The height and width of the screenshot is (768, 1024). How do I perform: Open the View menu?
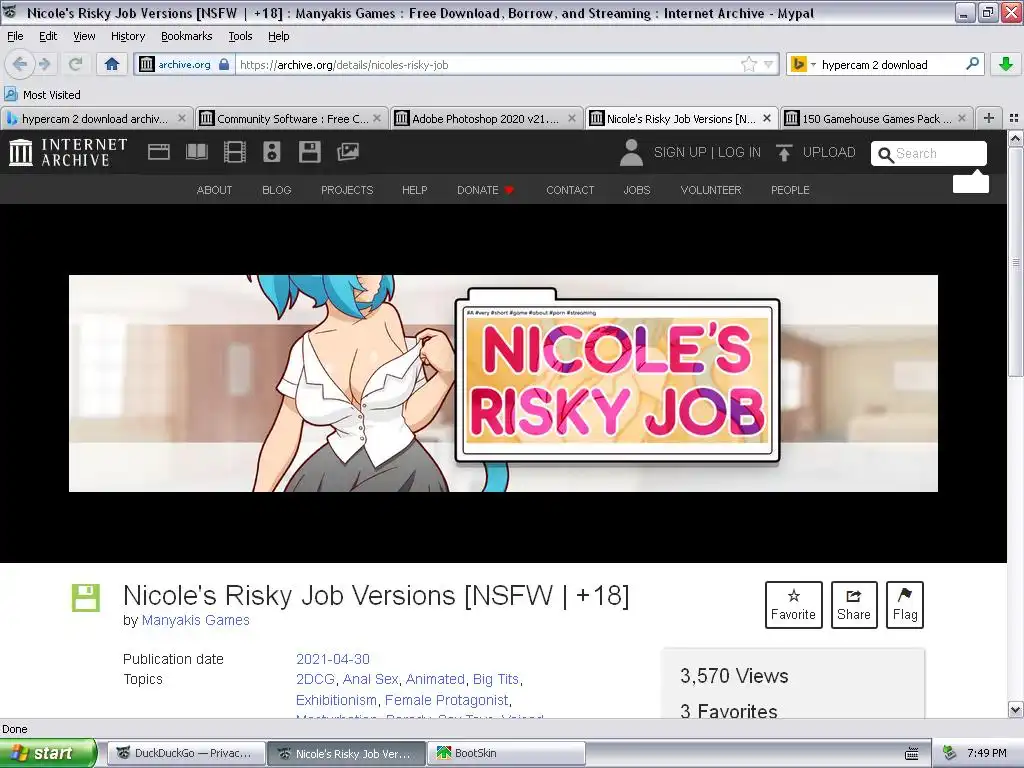point(84,37)
